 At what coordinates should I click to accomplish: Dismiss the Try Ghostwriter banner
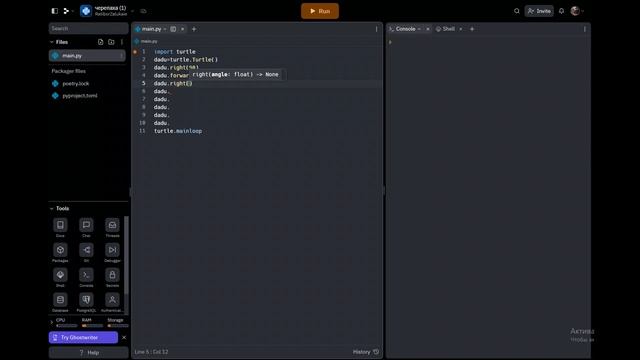124,338
